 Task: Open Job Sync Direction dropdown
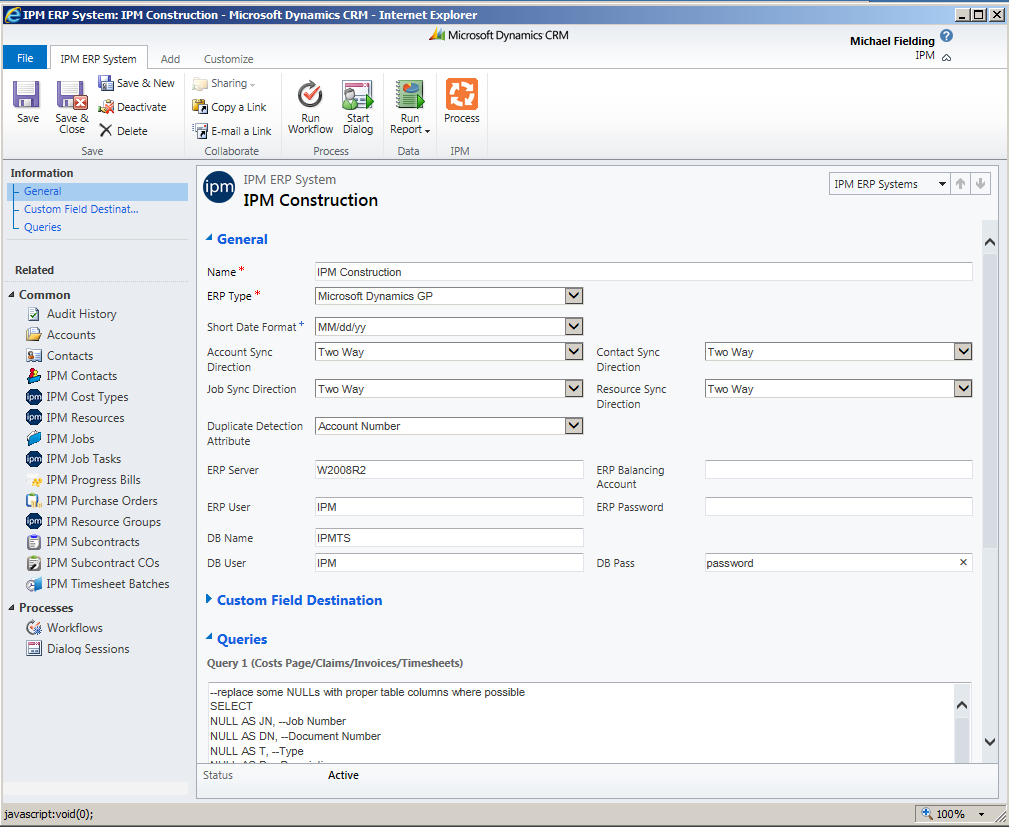(x=574, y=389)
